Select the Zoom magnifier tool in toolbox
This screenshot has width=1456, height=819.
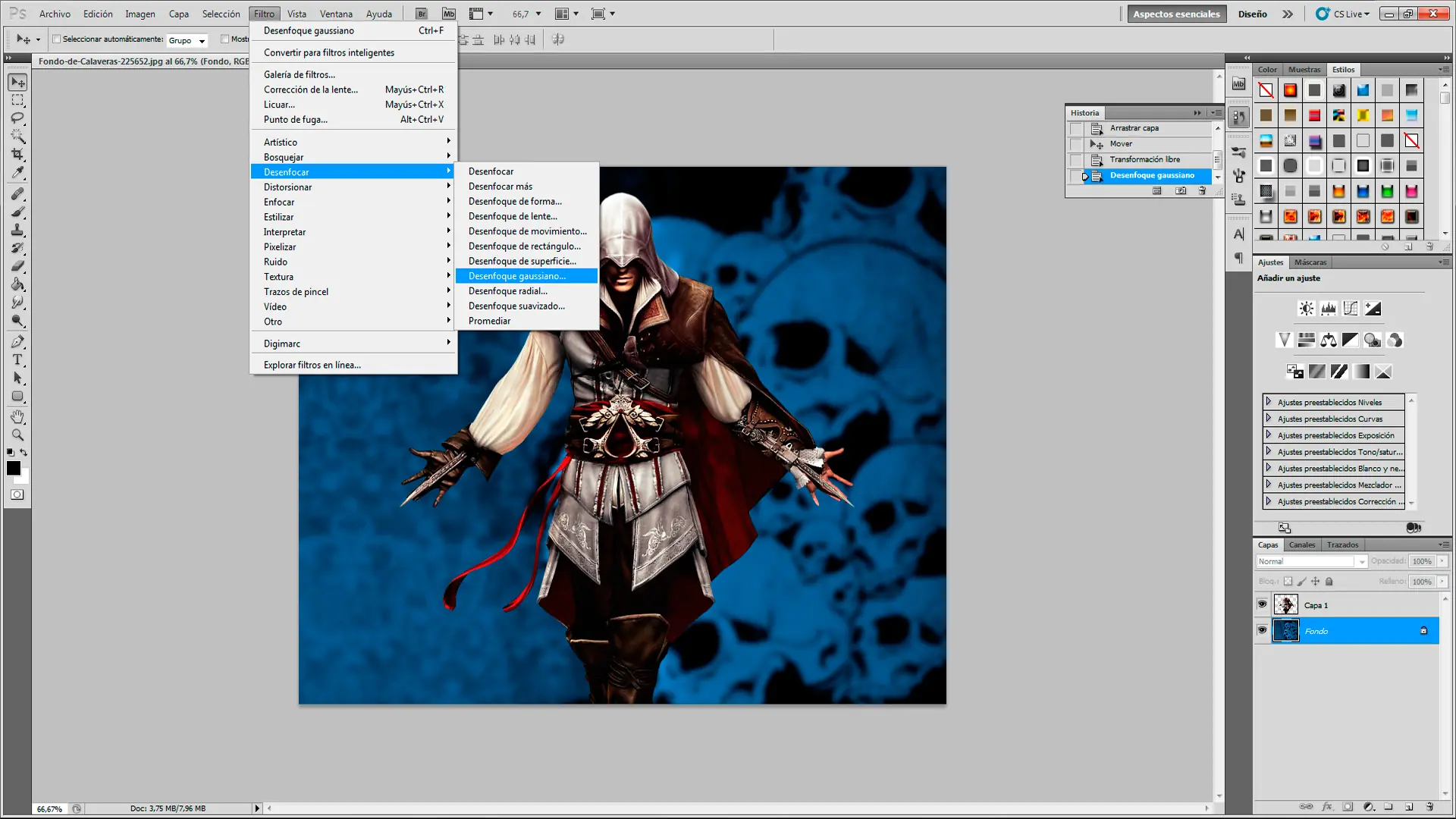(17, 435)
